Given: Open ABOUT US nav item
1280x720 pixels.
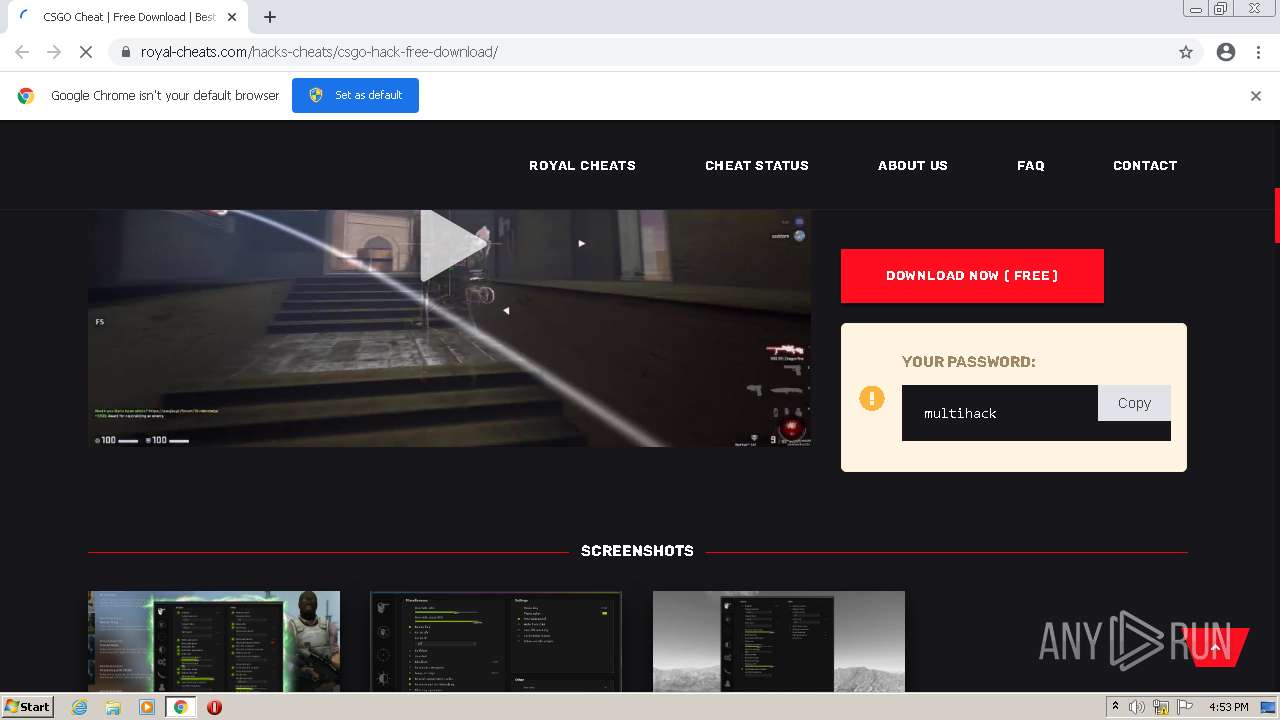Looking at the screenshot, I should 913,166.
